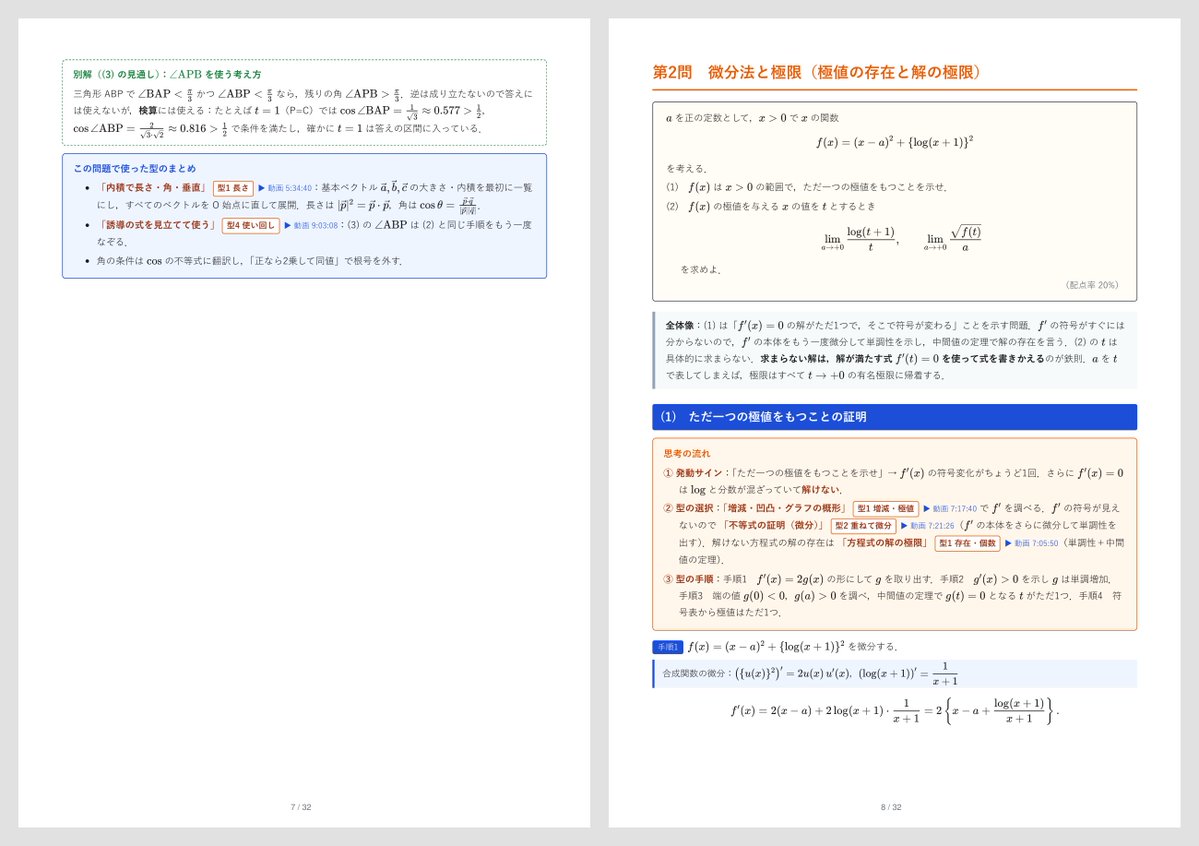Click the ② 型の選択 label
The width and height of the screenshot is (1199, 846).
[688, 509]
